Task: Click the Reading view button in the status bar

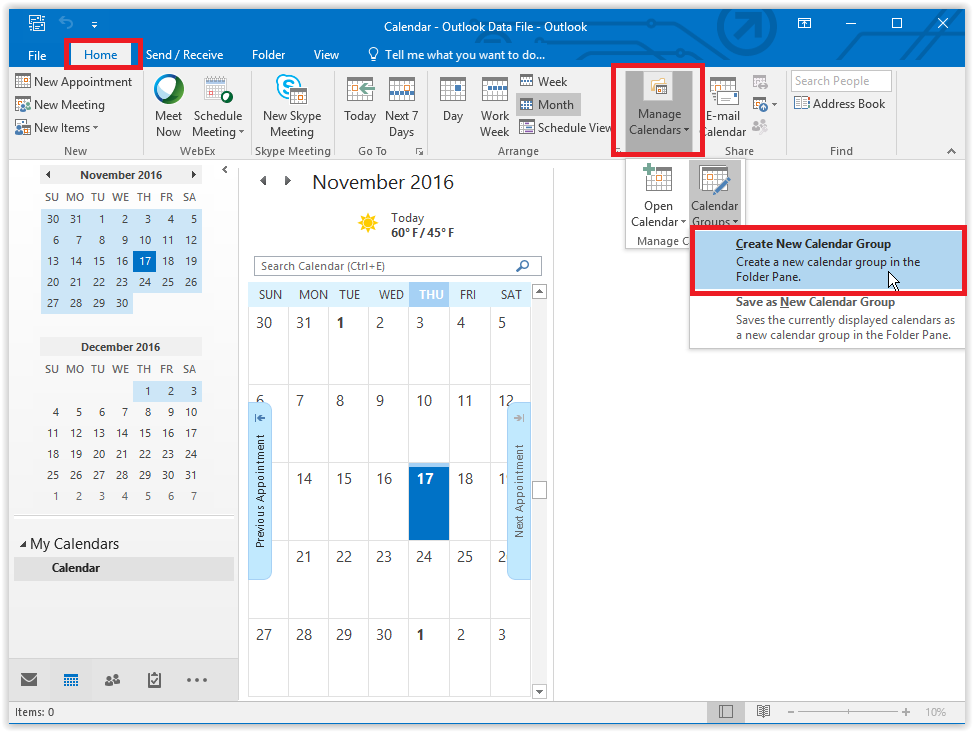Action: pyautogui.click(x=763, y=712)
